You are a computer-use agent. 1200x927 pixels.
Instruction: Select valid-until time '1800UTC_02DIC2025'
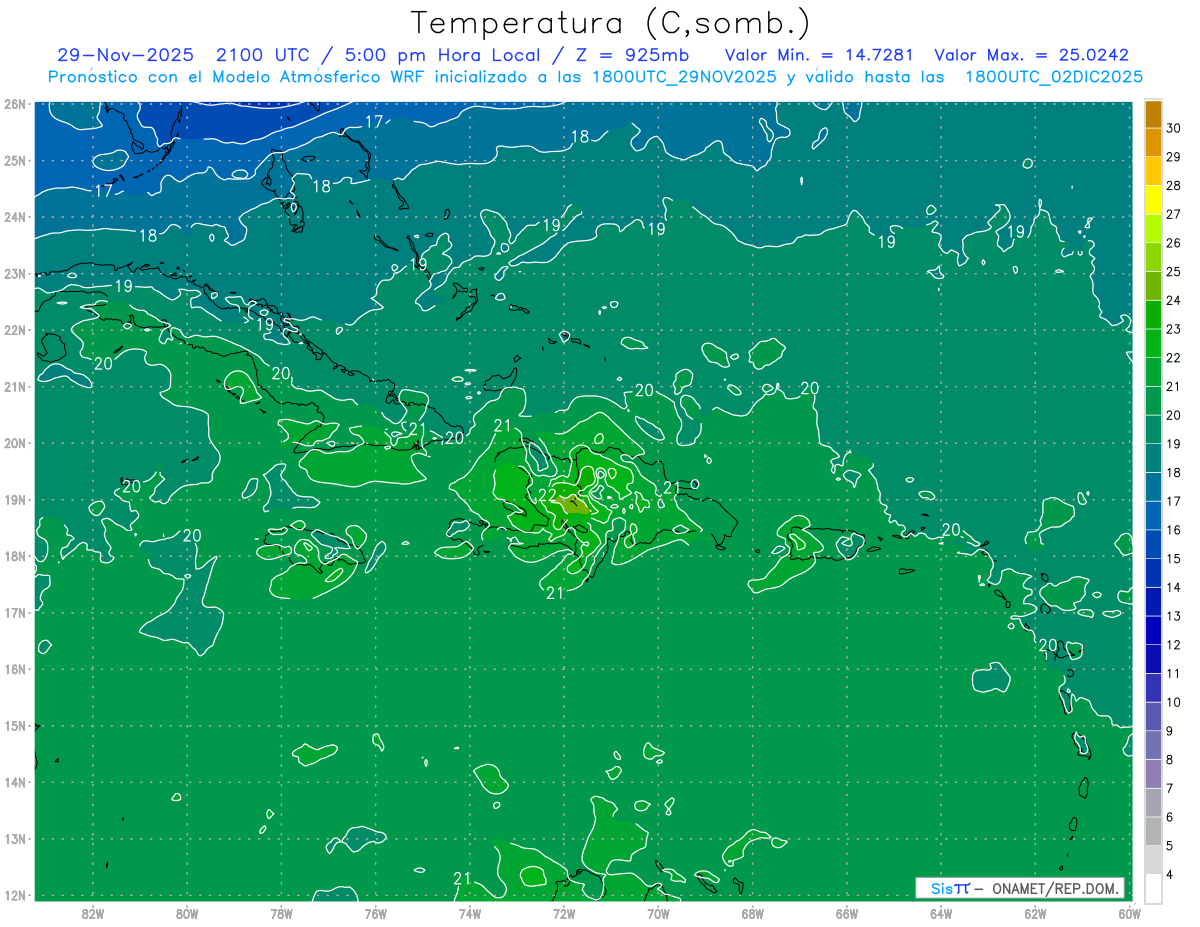(1054, 77)
